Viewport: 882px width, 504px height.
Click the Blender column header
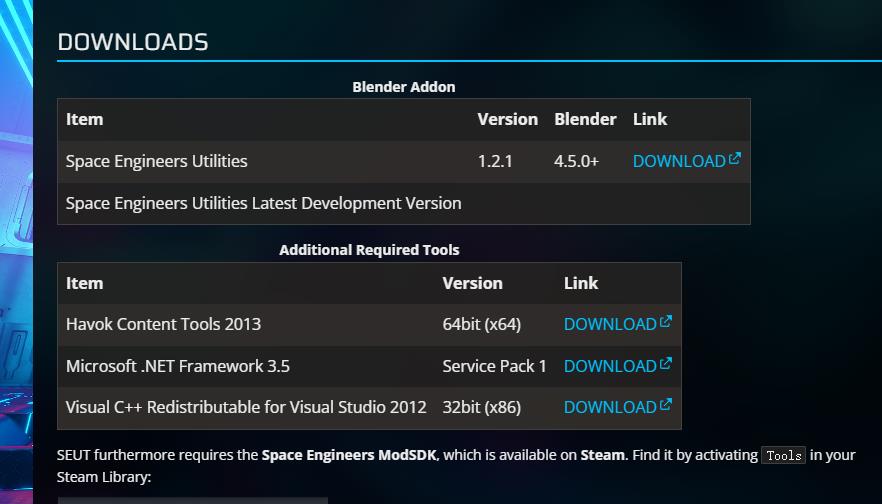(585, 119)
